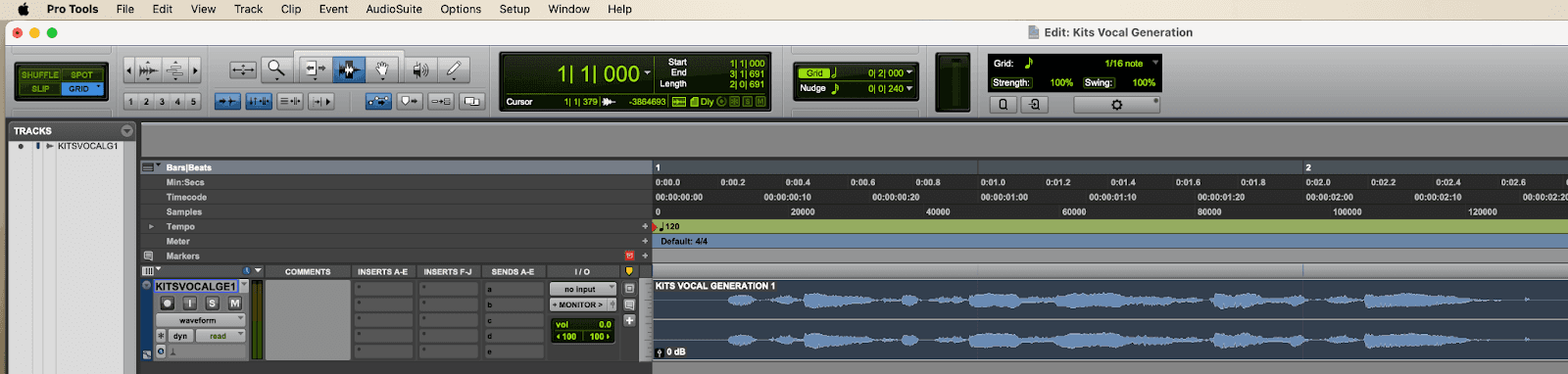Open Grid value dropdown arrow
The image size is (1568, 374).
909,72
